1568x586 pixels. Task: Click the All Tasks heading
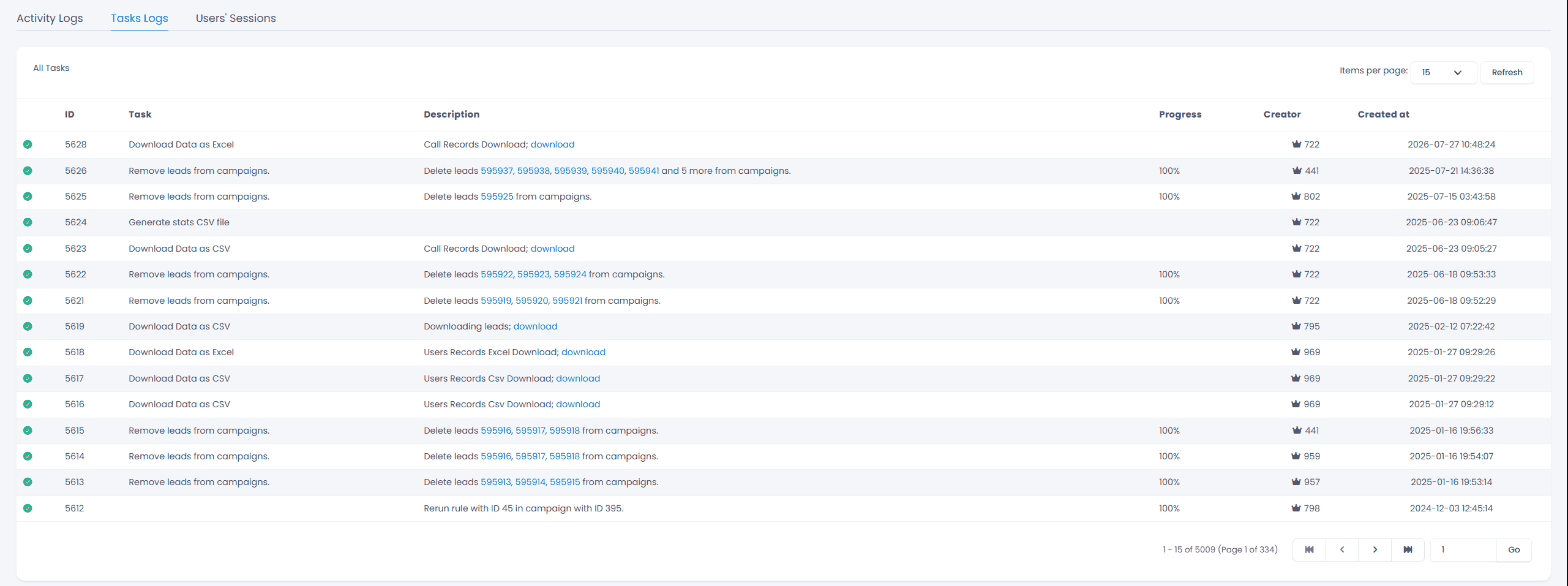coord(51,68)
